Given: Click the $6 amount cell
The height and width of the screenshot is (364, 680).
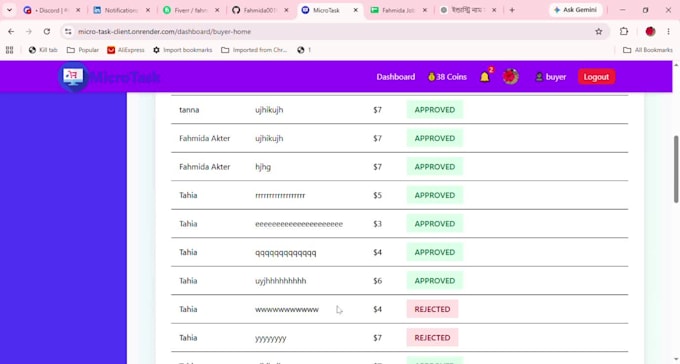Looking at the screenshot, I should [377, 281].
